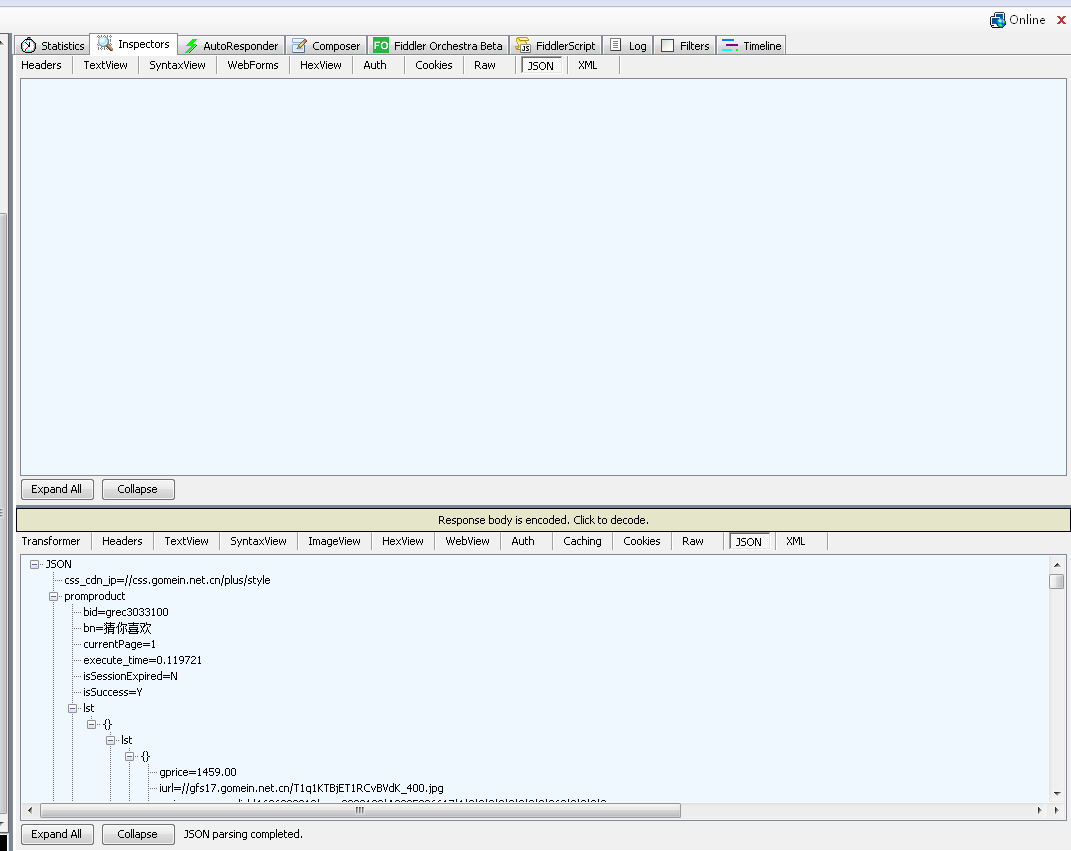
Task: Click response pane Expand All button
Action: (x=57, y=834)
